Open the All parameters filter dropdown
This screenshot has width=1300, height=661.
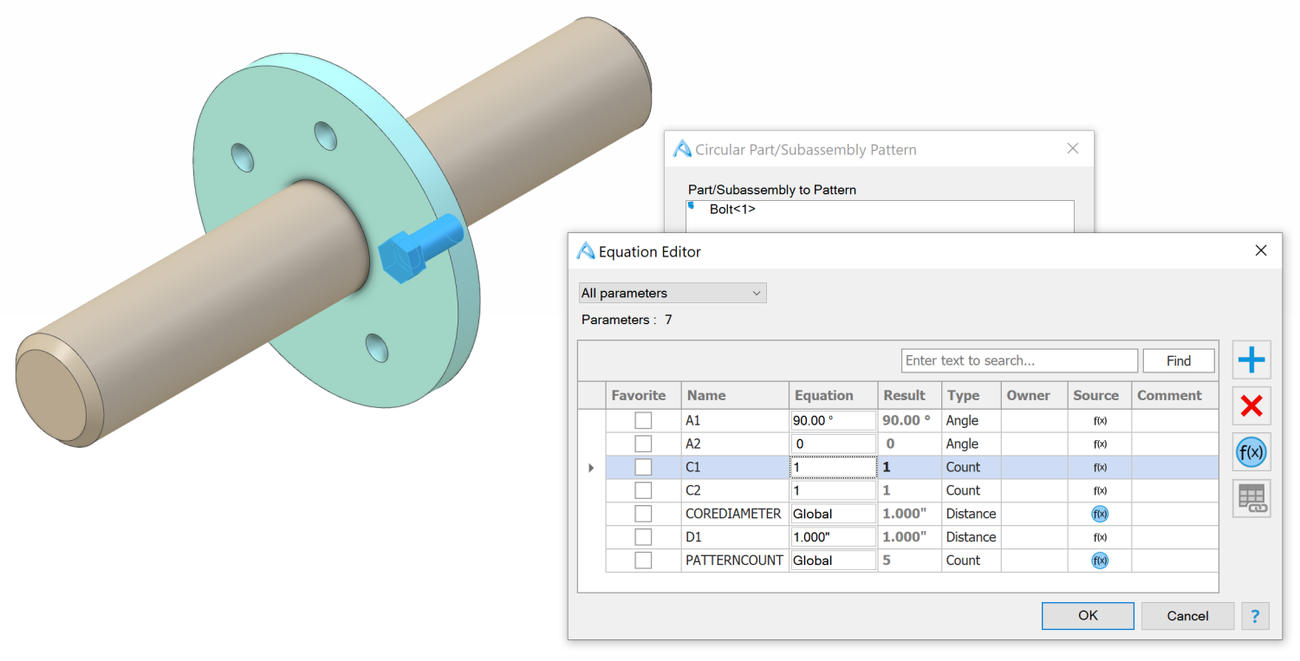pyautogui.click(x=673, y=293)
